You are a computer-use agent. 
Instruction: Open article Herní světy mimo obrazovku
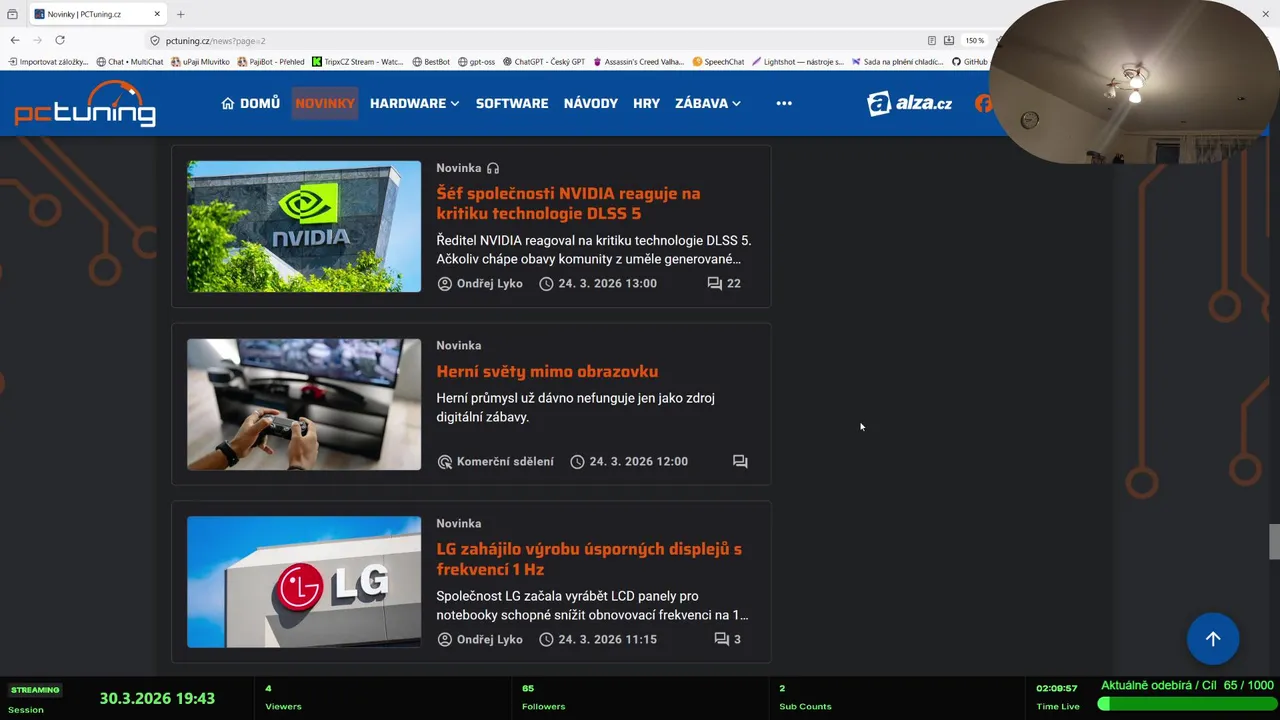[547, 371]
